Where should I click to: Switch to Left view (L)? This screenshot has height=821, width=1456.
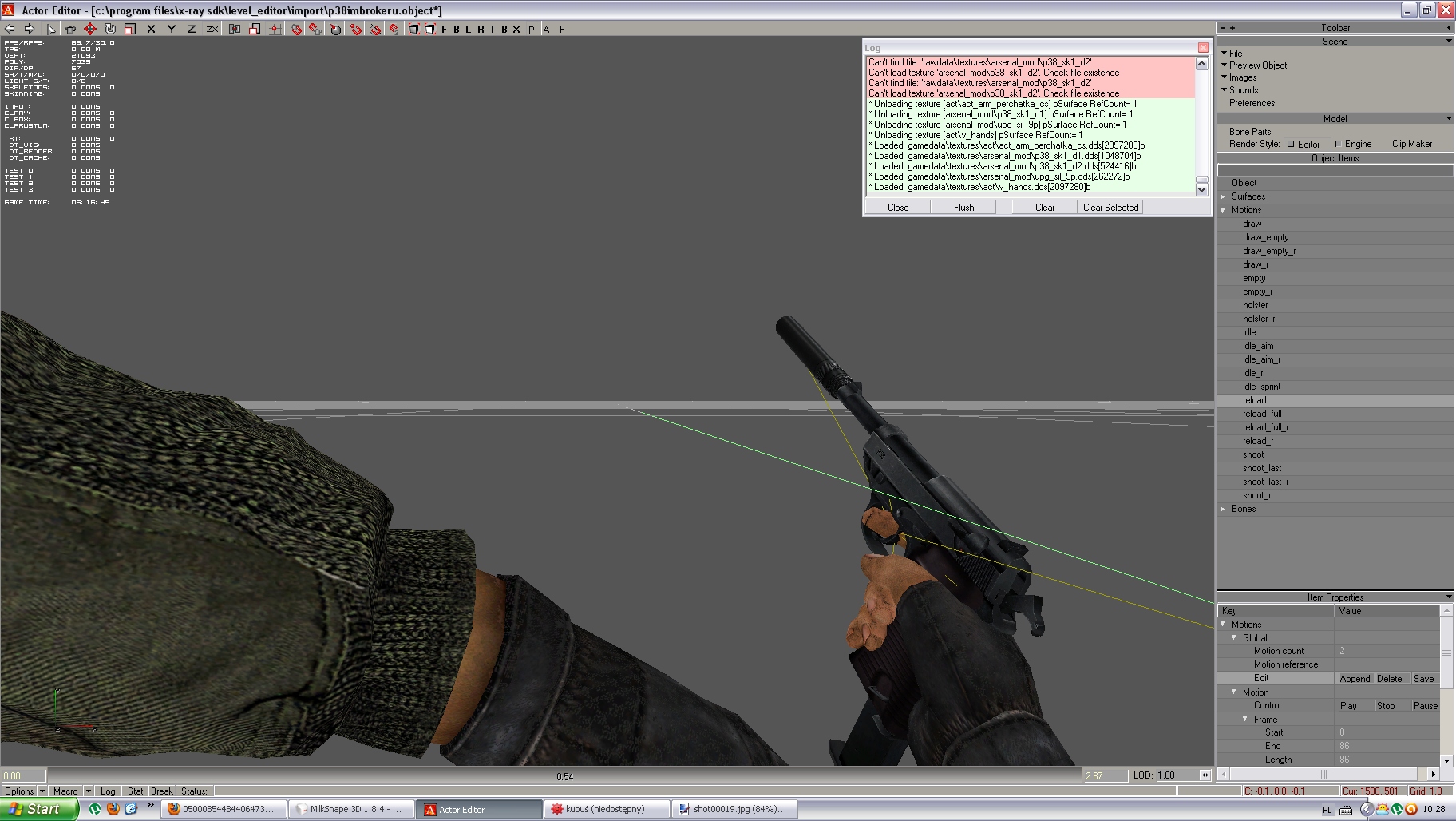[469, 29]
